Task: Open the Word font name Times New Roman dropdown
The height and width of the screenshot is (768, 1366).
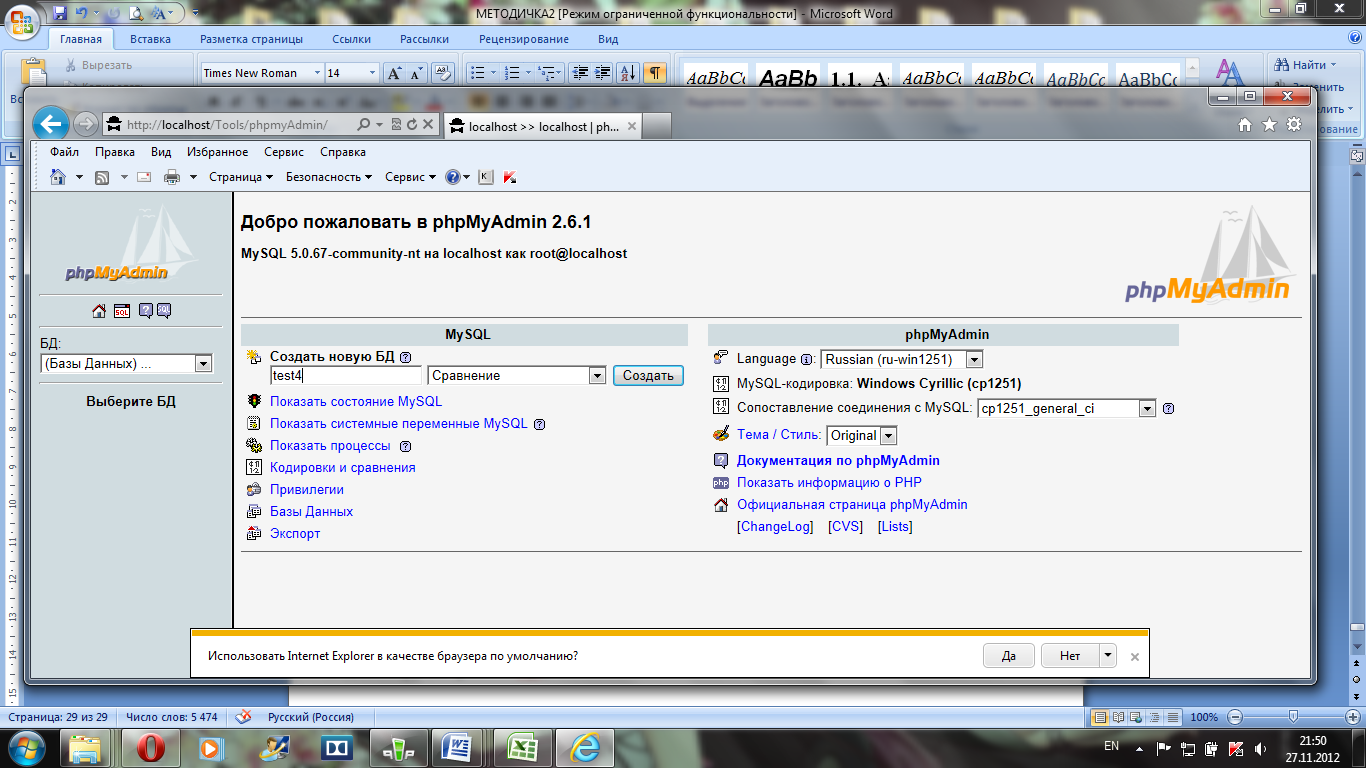Action: [318, 73]
